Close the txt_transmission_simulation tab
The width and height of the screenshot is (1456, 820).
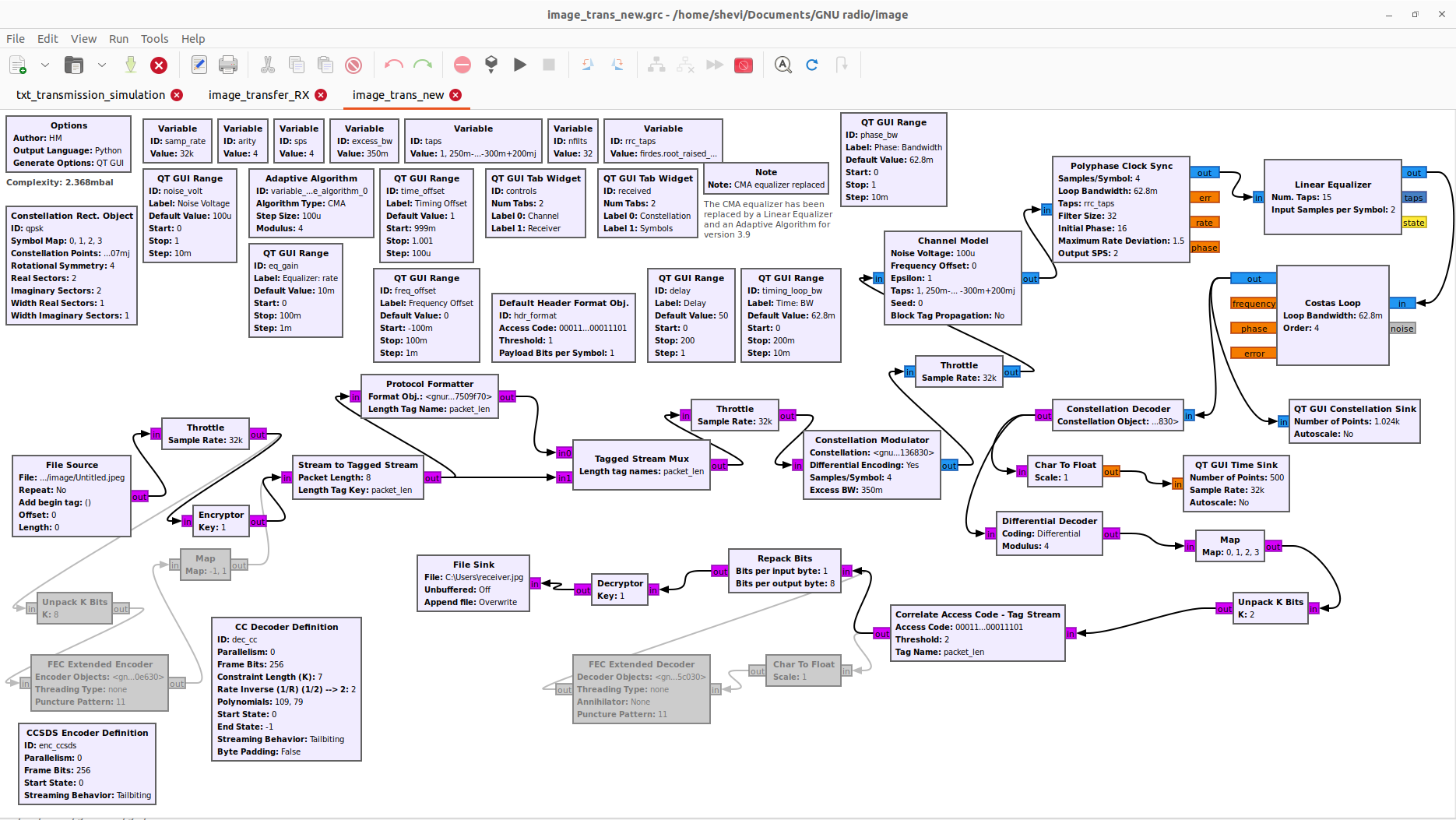click(x=177, y=95)
